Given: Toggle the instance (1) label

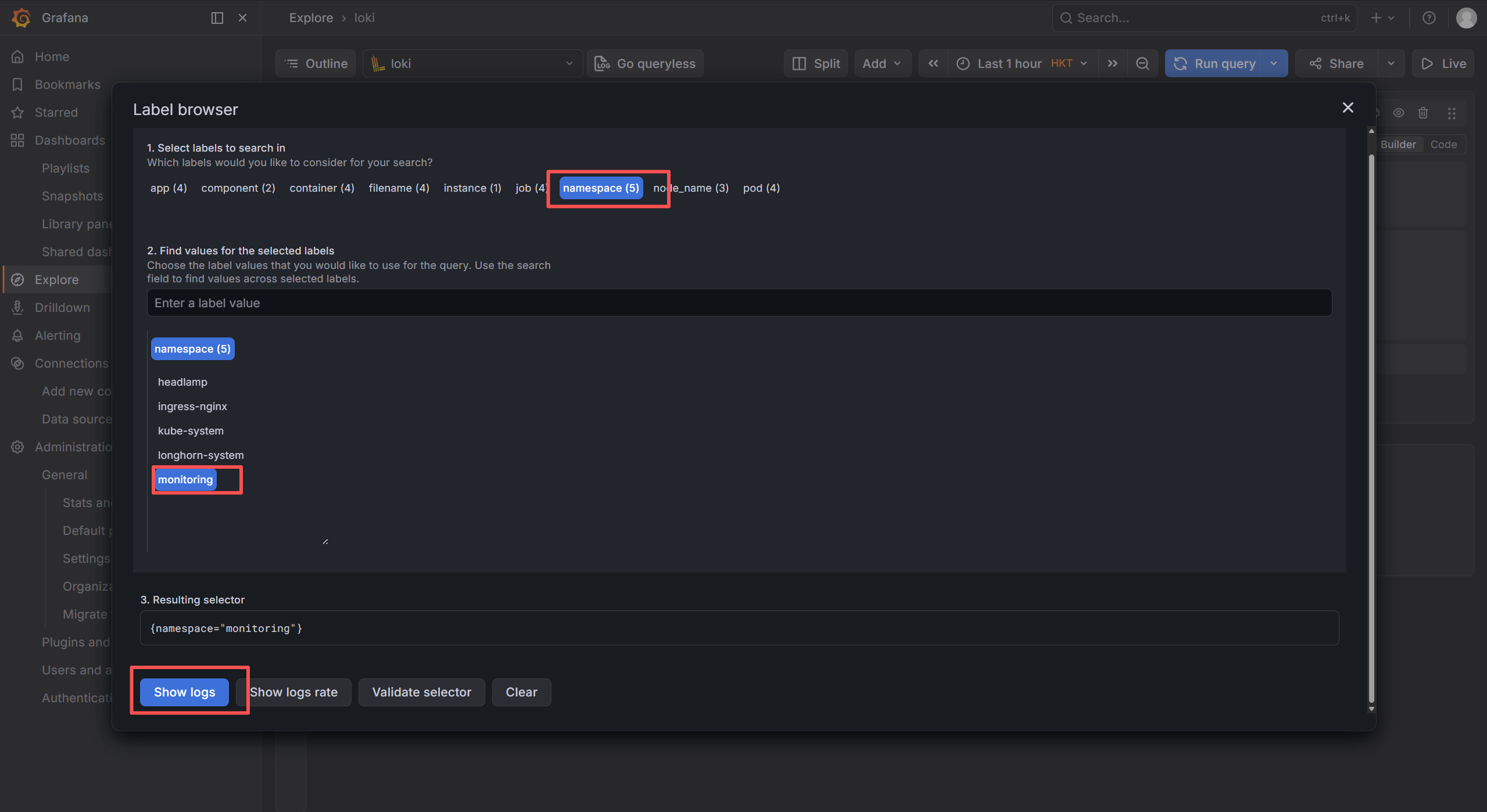Looking at the screenshot, I should [x=472, y=188].
